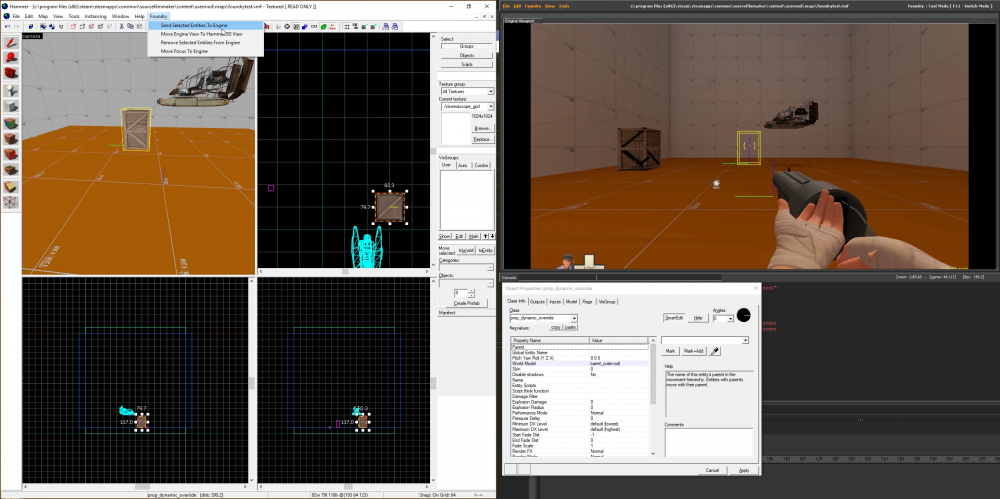Expand the Texture group dropdown
Viewport: 1000px width, 499px height.
(x=489, y=91)
